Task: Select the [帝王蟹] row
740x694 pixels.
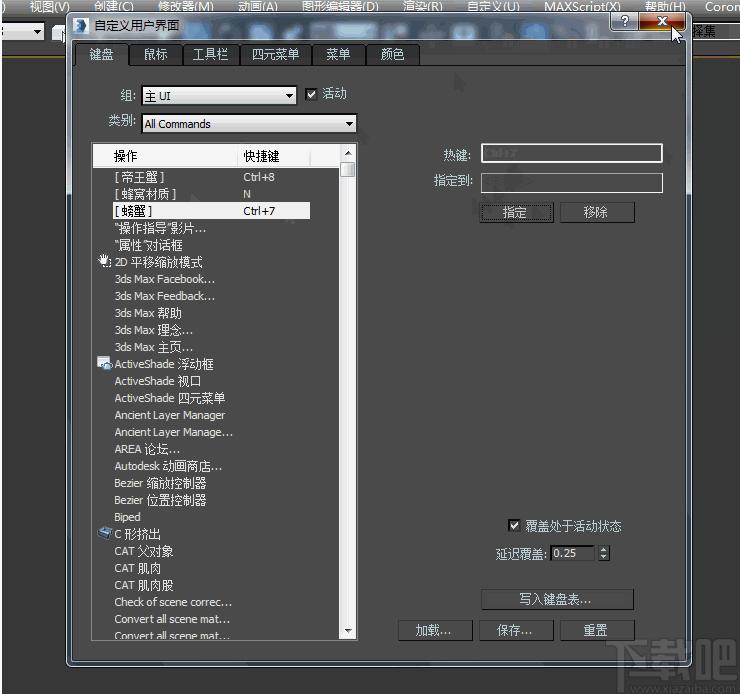Action: (x=211, y=177)
